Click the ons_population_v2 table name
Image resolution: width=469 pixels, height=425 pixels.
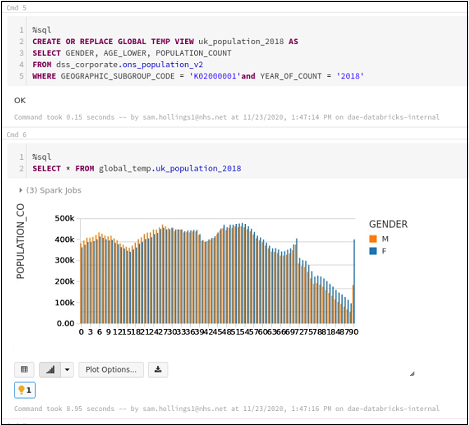[x=163, y=65]
